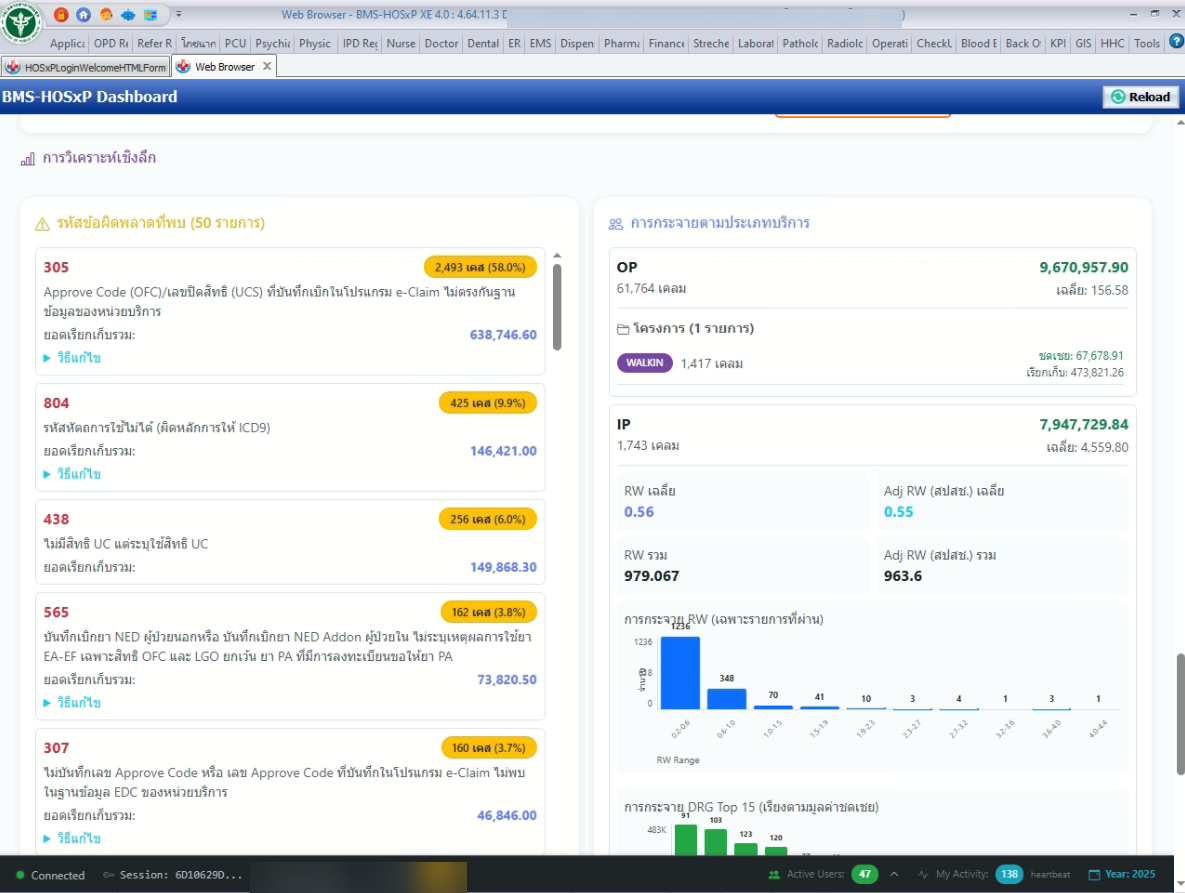Click the error code list scrollbar thumb
The width and height of the screenshot is (1185, 893).
pos(557,305)
